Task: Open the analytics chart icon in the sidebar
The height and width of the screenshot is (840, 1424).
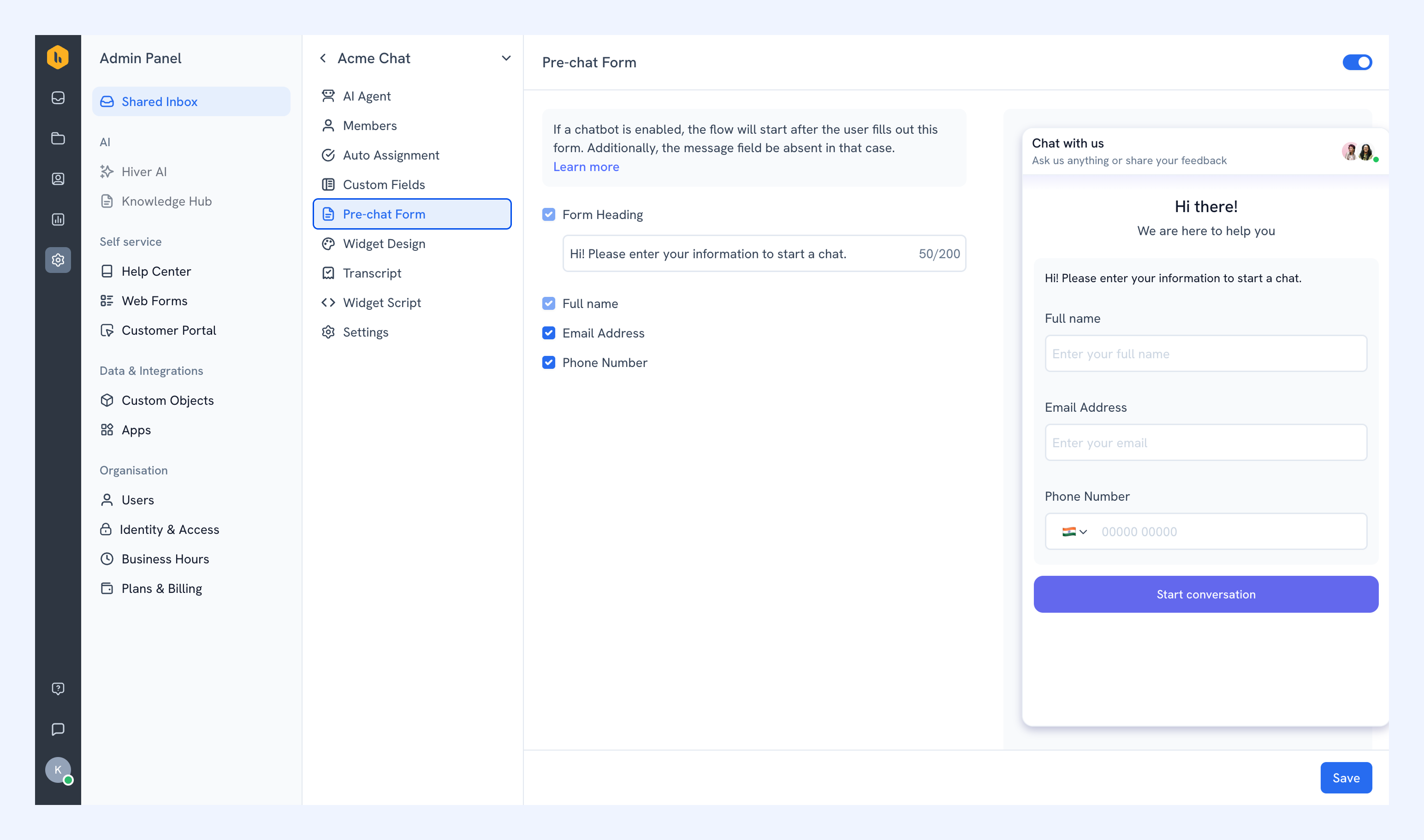Action: click(58, 219)
